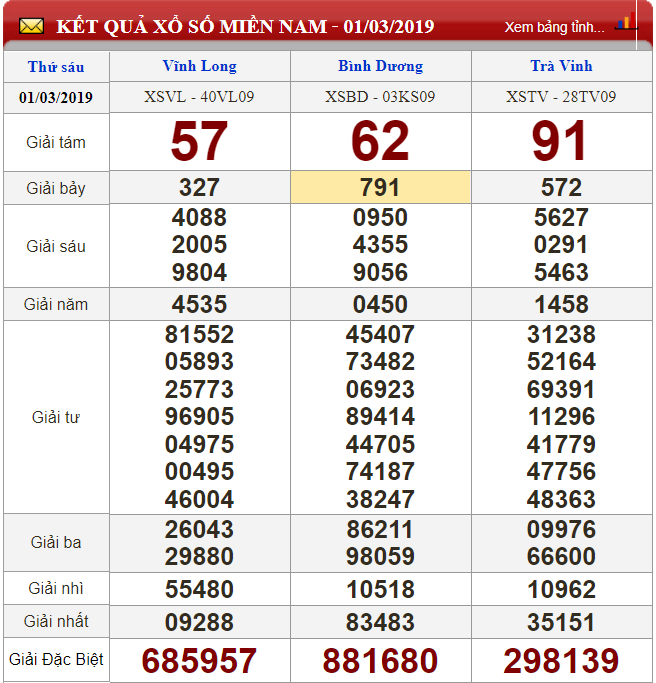Click Giải tư number 31238
The width and height of the screenshot is (656, 683).
561,335
